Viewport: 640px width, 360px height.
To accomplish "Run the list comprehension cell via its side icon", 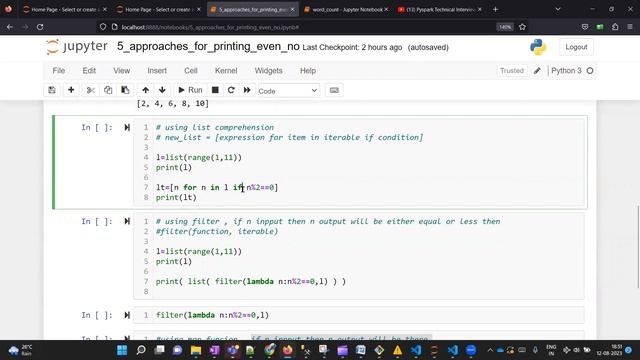I will pyautogui.click(x=127, y=128).
